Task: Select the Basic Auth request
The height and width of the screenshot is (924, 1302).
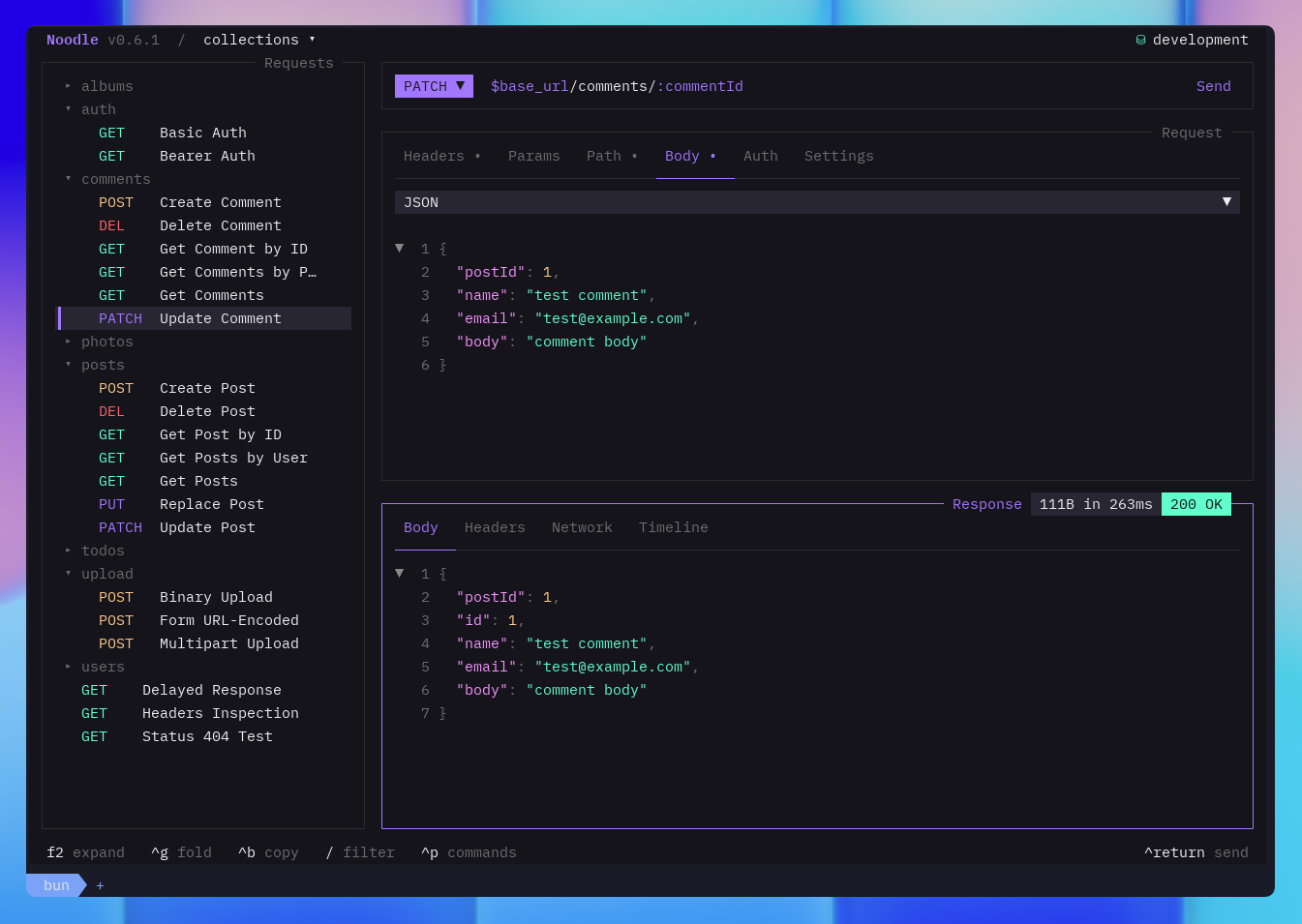Action: tap(205, 133)
